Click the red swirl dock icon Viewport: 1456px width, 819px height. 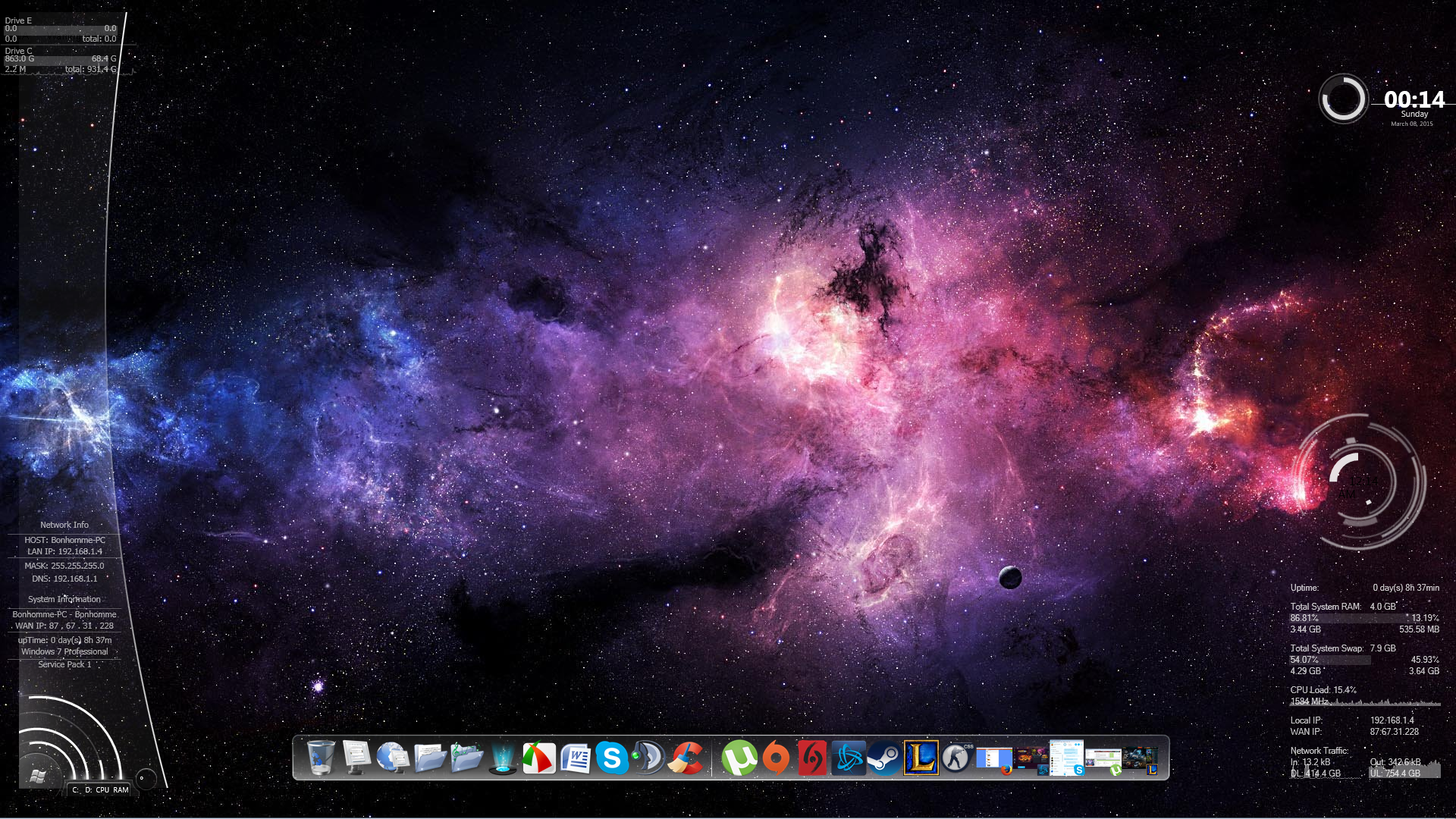coord(811,758)
